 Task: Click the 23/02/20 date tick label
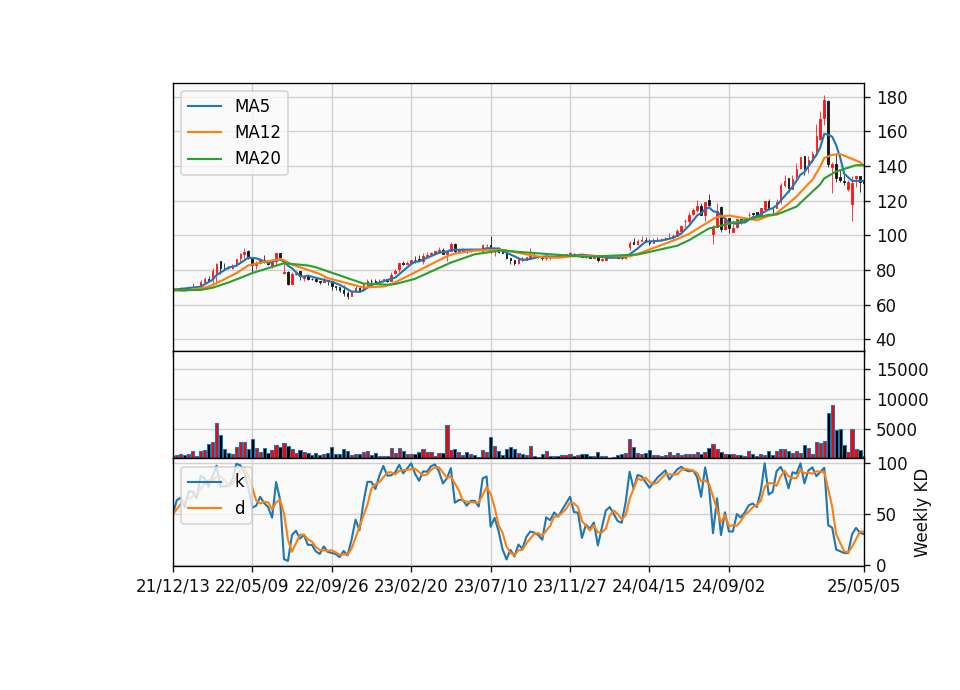tap(411, 586)
